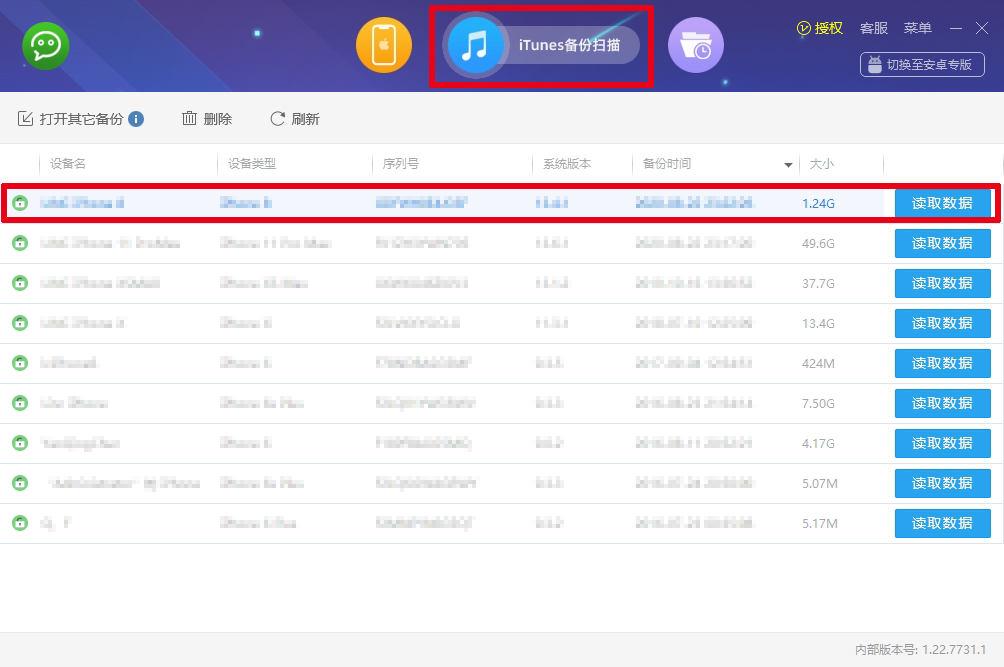Click the 设备名 column header
The height and width of the screenshot is (667, 1004).
(68, 164)
